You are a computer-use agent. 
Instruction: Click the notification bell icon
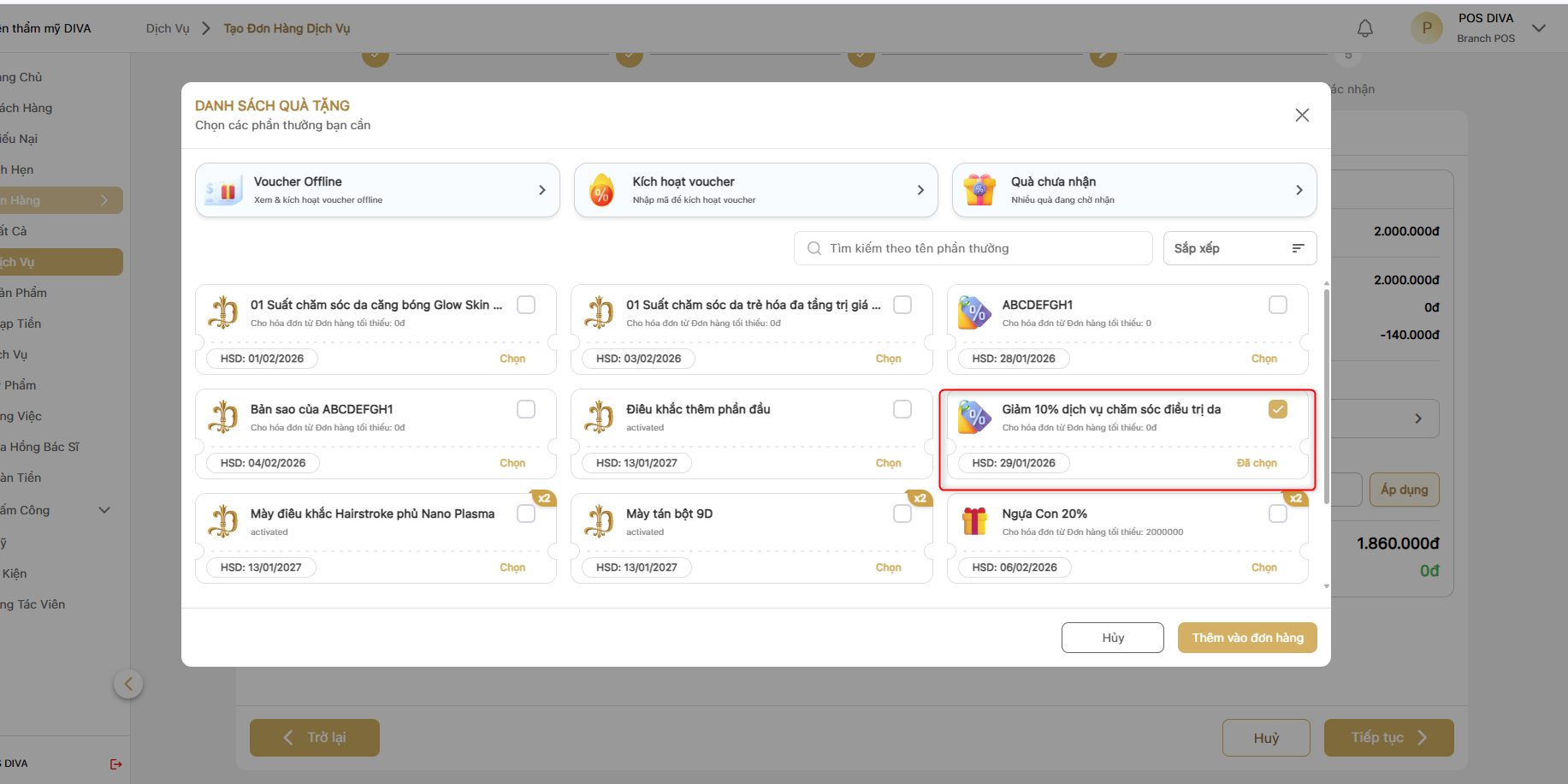[x=1365, y=28]
